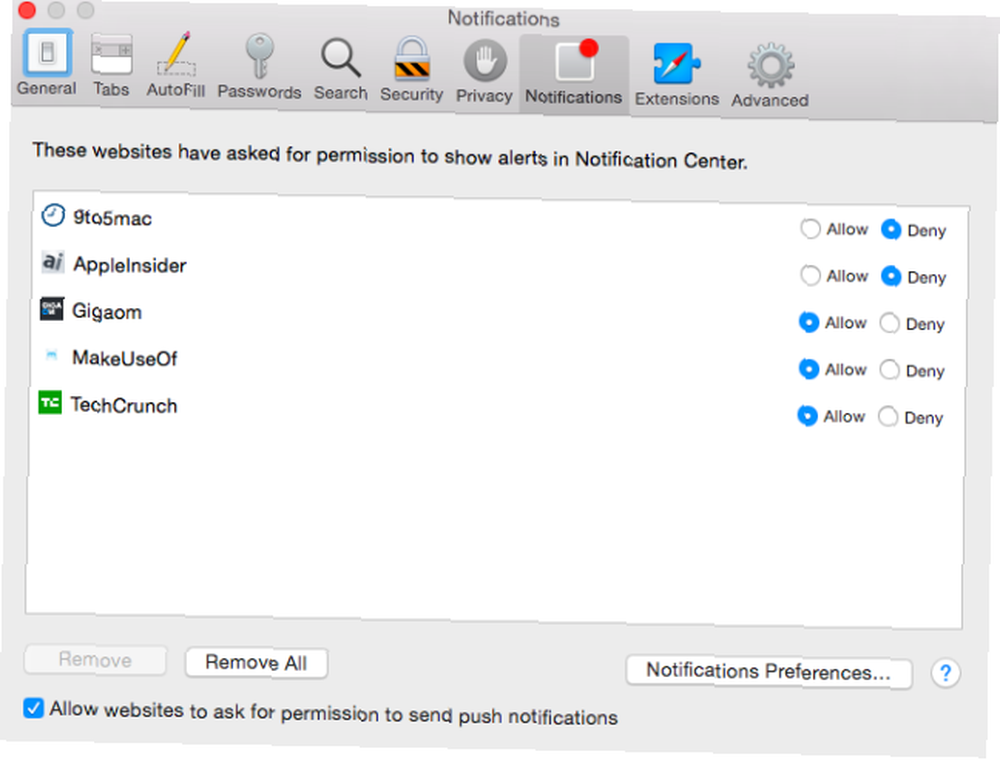Select the MakeUseOf row name
This screenshot has height=760, width=1000.
coord(124,358)
